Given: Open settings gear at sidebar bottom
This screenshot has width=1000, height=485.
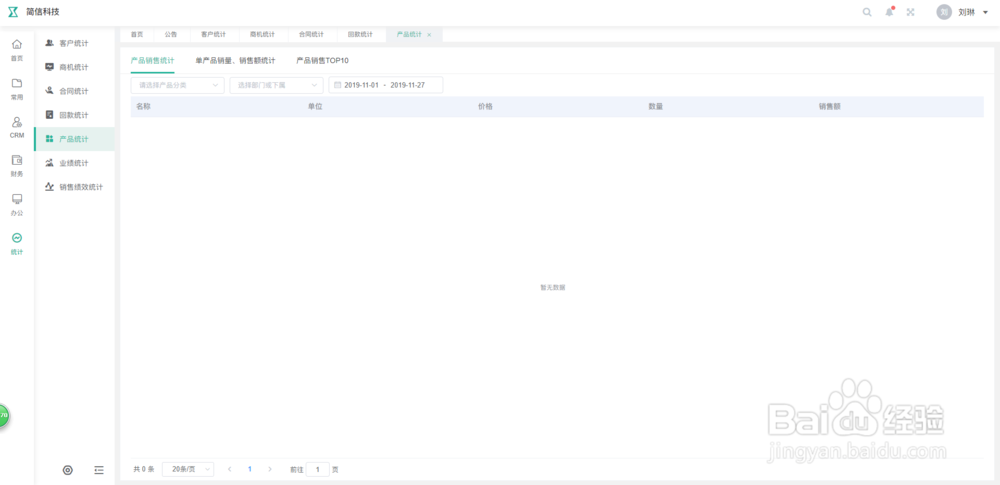Looking at the screenshot, I should 68,470.
